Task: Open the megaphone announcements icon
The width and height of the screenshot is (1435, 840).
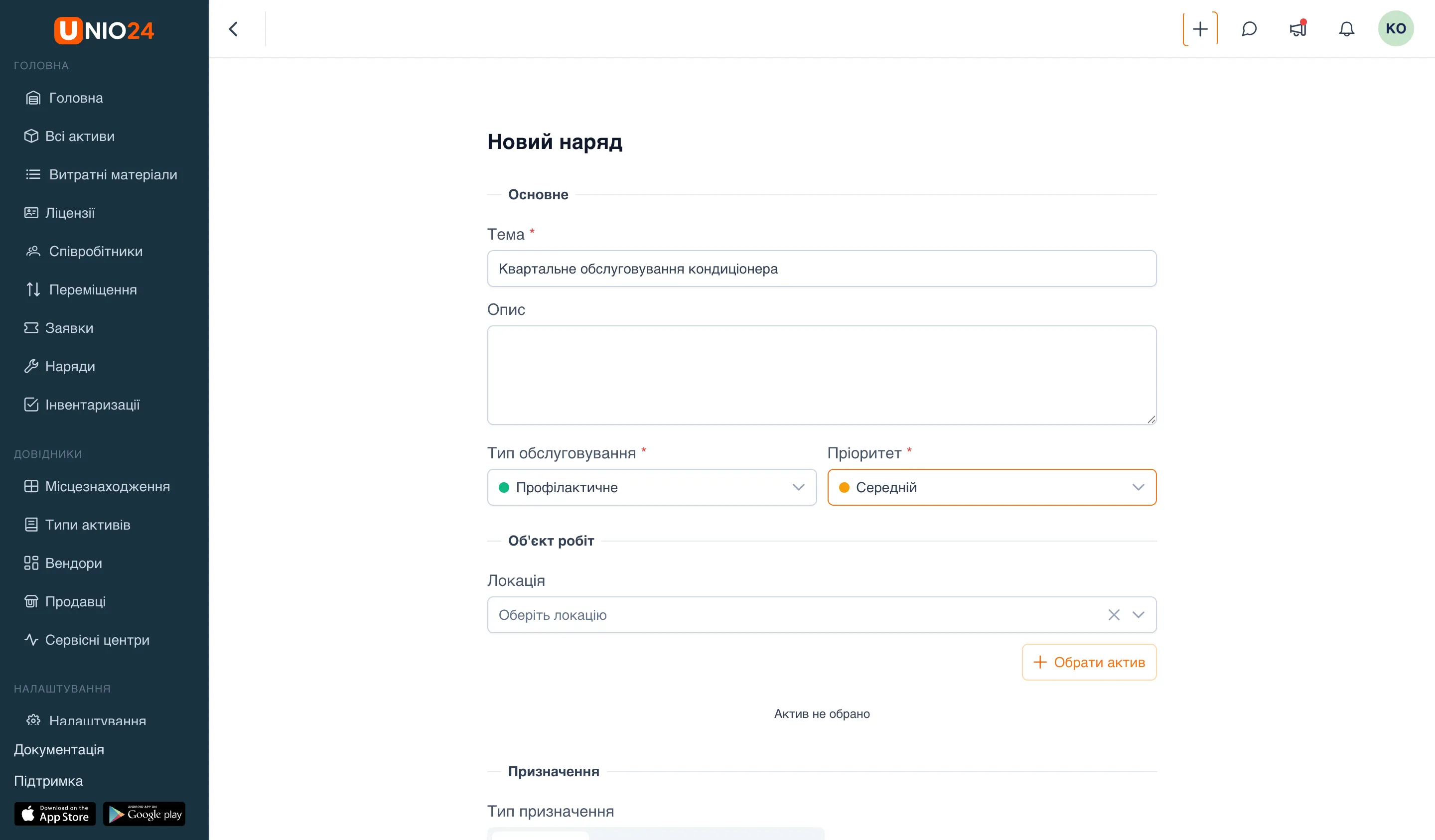Action: click(x=1298, y=28)
